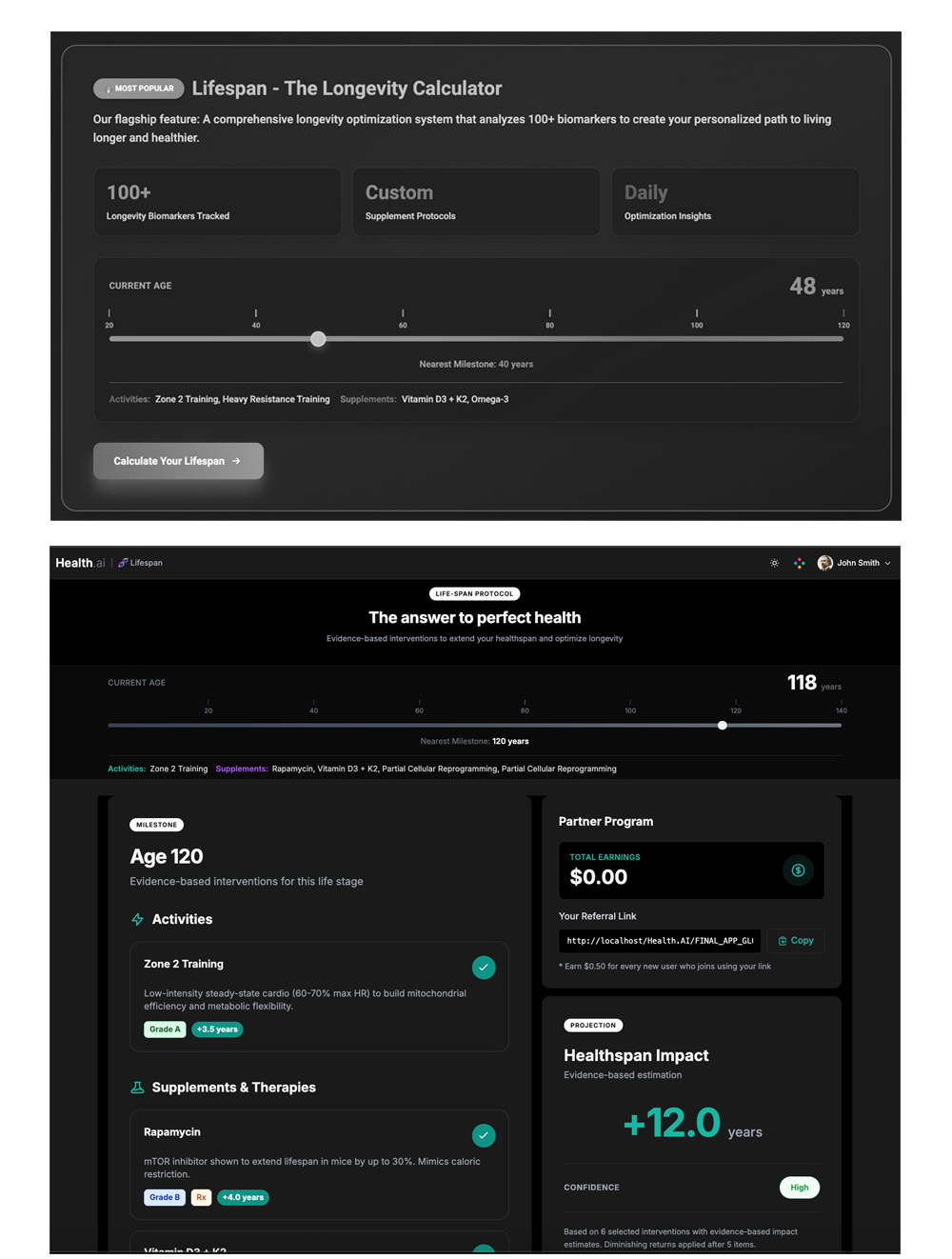Click the flask Supplements & Therapies icon
The image size is (952, 1259).
point(138,1088)
